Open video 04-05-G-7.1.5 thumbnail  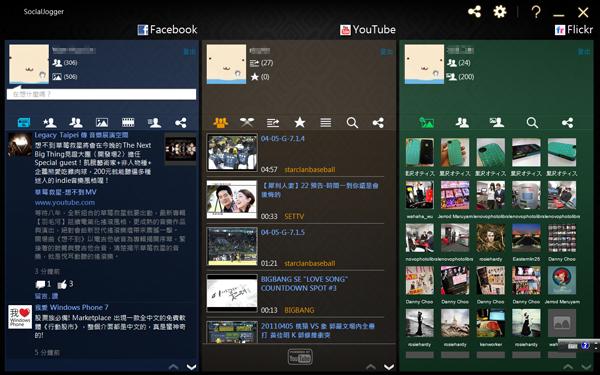point(232,246)
